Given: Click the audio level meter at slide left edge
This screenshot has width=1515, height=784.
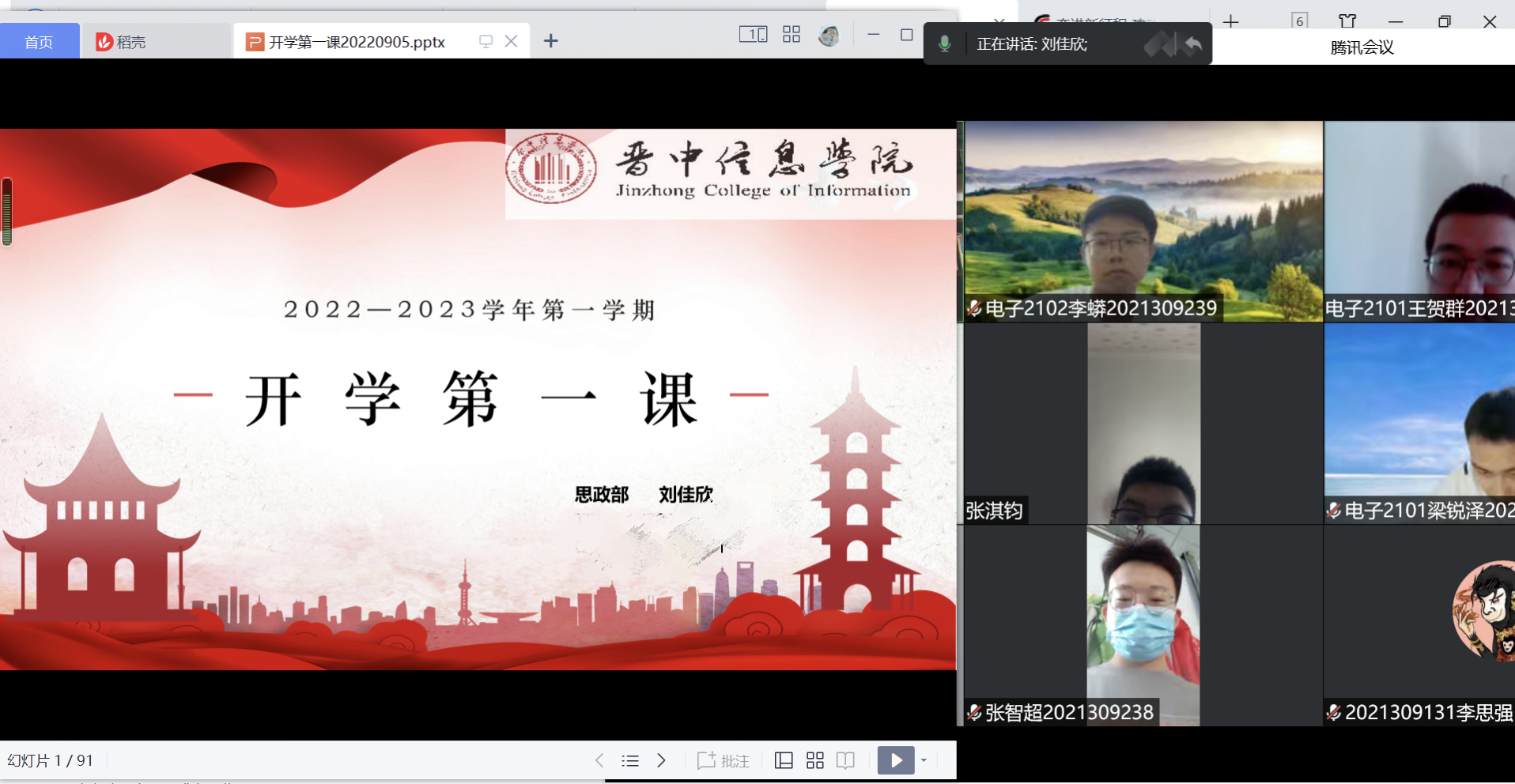Looking at the screenshot, I should pyautogui.click(x=7, y=212).
